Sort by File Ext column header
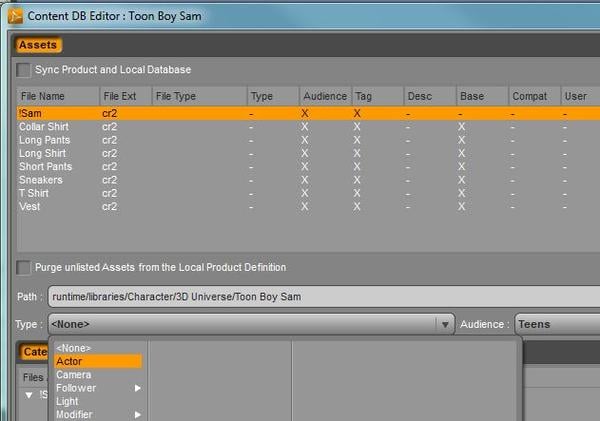600x421 pixels. click(126, 96)
